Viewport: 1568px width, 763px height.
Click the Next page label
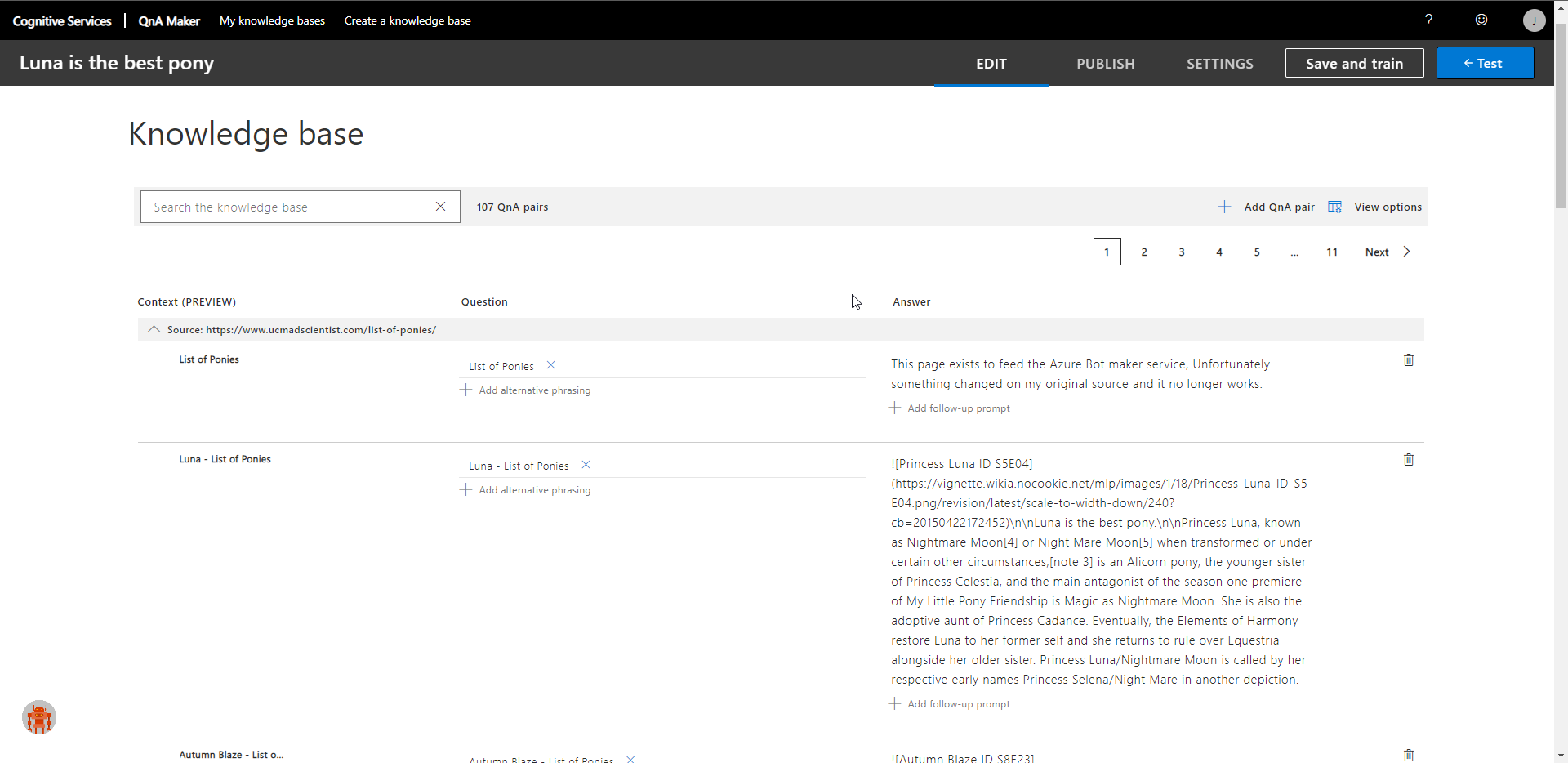[x=1377, y=252]
